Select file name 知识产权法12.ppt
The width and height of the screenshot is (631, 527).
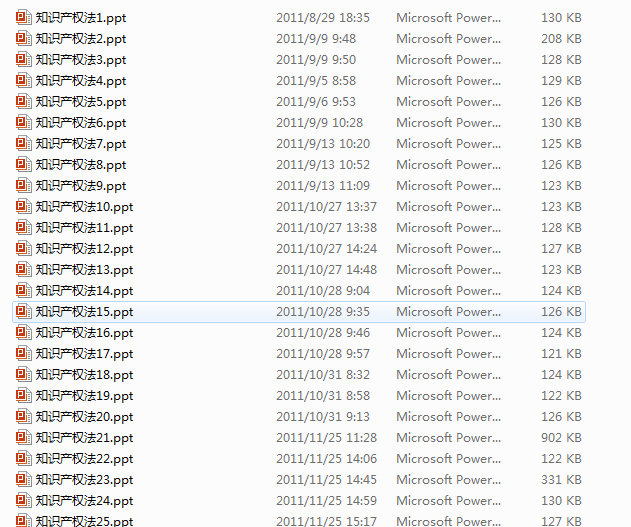pyautogui.click(x=85, y=249)
